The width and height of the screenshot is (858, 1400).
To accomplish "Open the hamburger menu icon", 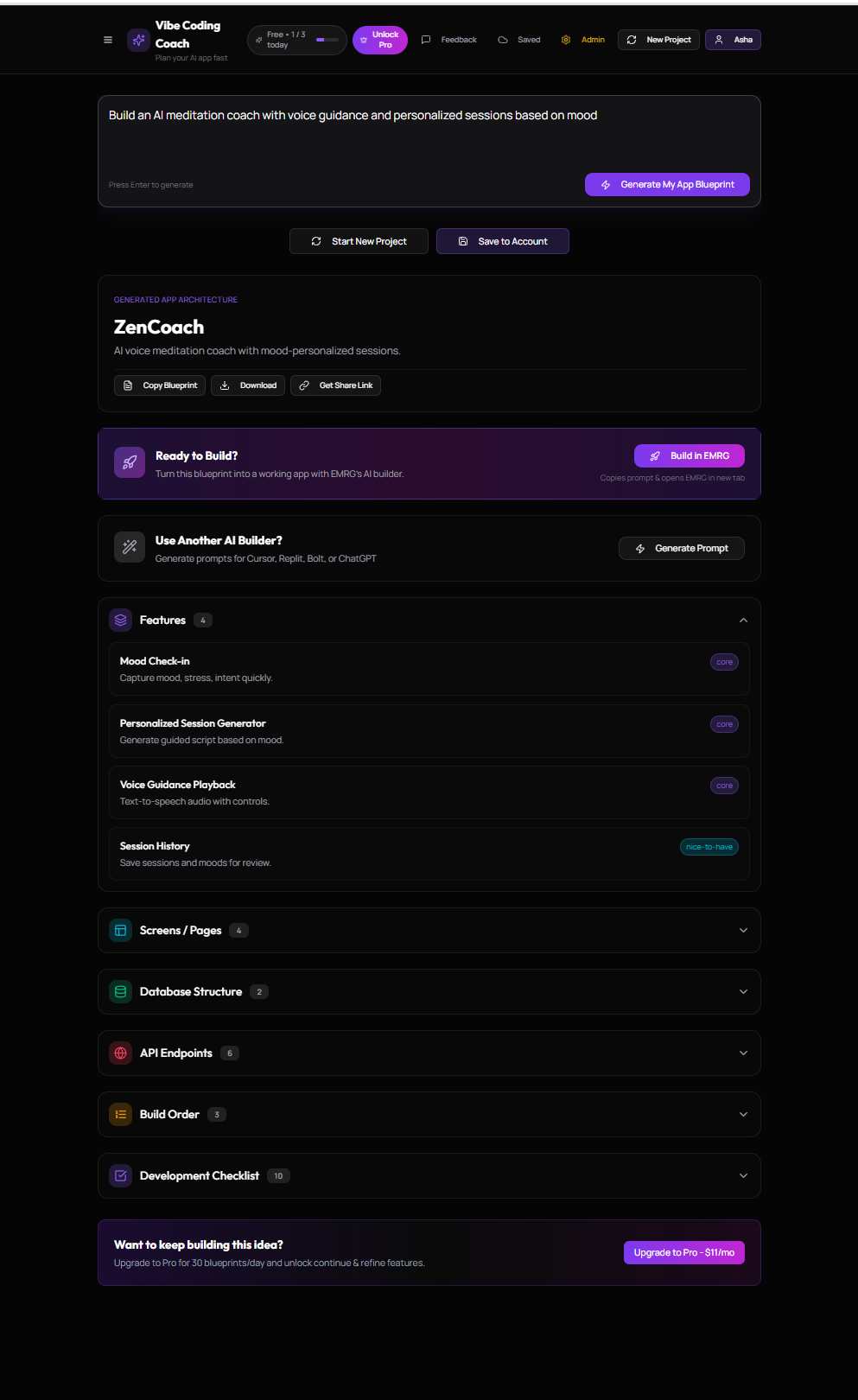I will point(108,40).
